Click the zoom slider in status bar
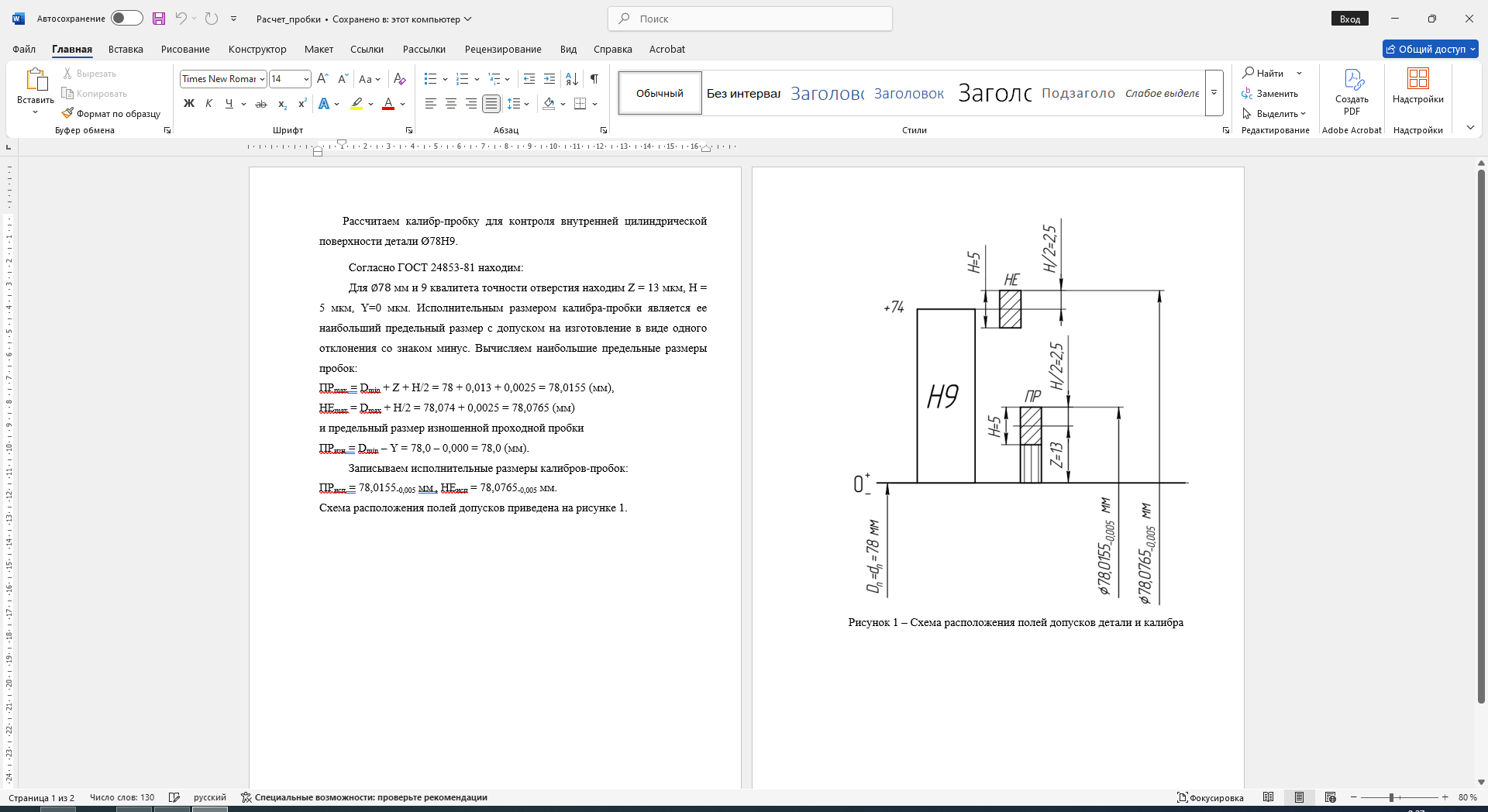1488x812 pixels. pyautogui.click(x=1399, y=797)
